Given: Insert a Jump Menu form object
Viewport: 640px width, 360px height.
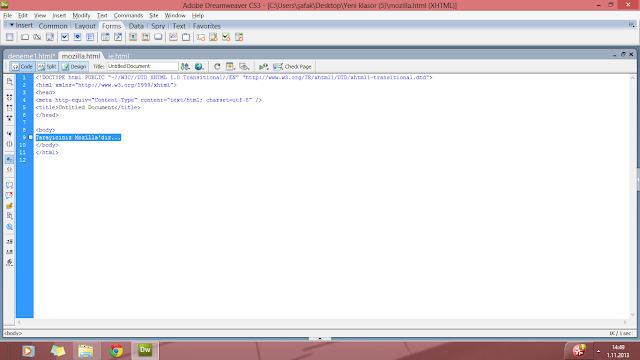Looking at the screenshot, I should tap(118, 37).
